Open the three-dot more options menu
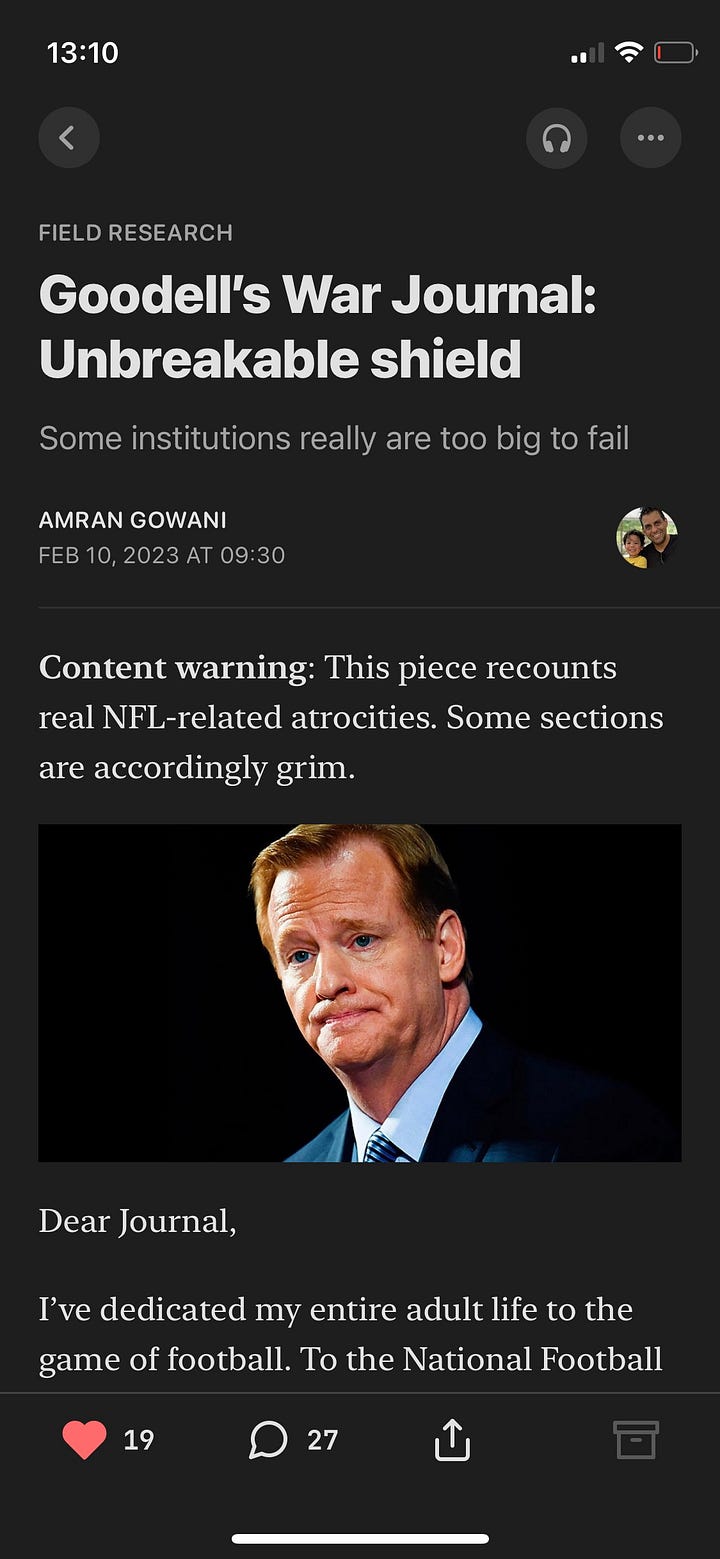 point(650,138)
